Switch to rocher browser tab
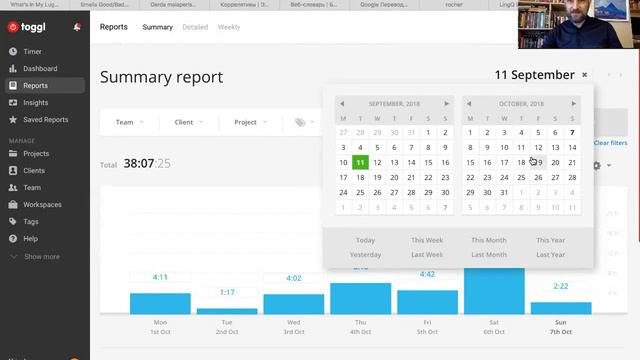Viewport: 640px width, 360px height. (454, 5)
